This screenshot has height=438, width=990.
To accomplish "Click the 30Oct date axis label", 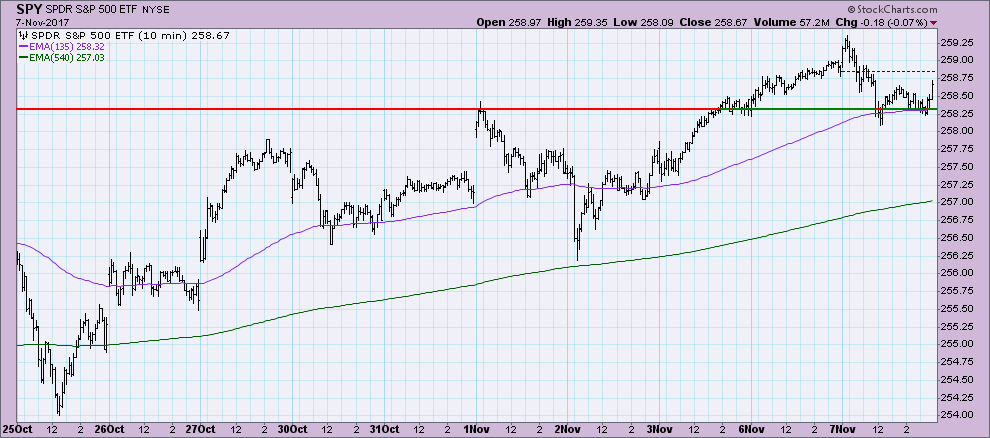I will 292,429.
